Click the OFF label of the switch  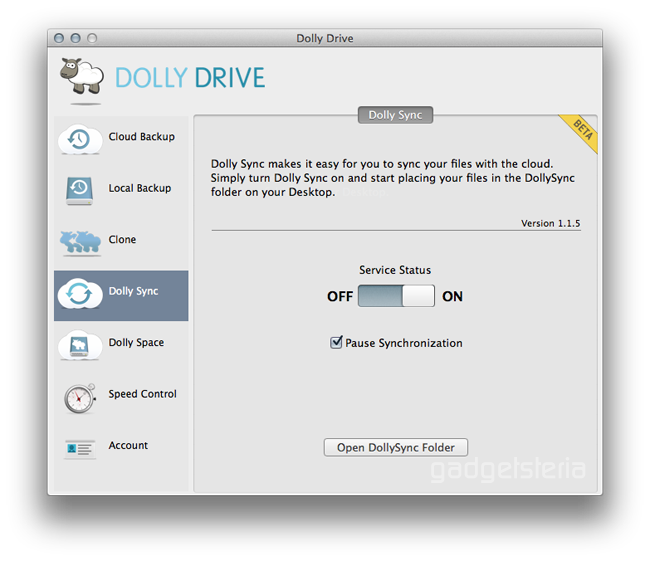point(340,296)
